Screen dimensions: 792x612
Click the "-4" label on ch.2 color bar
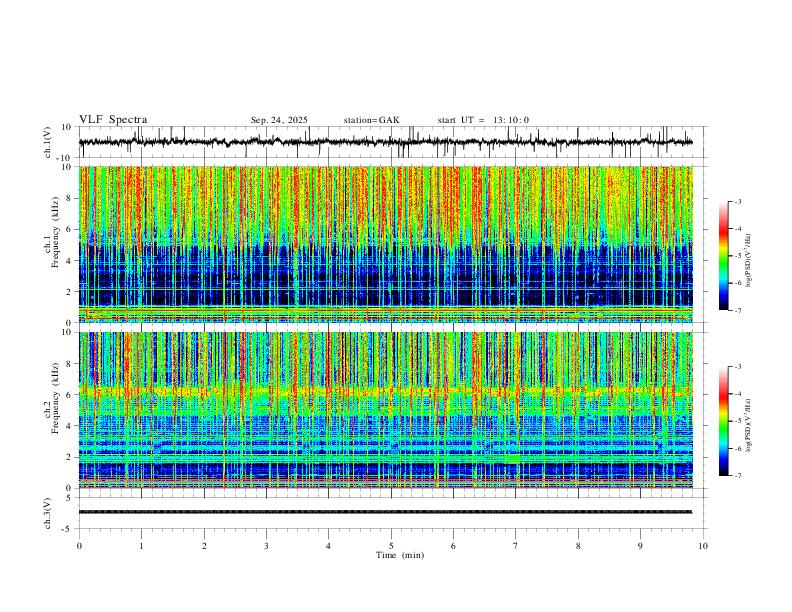click(737, 394)
